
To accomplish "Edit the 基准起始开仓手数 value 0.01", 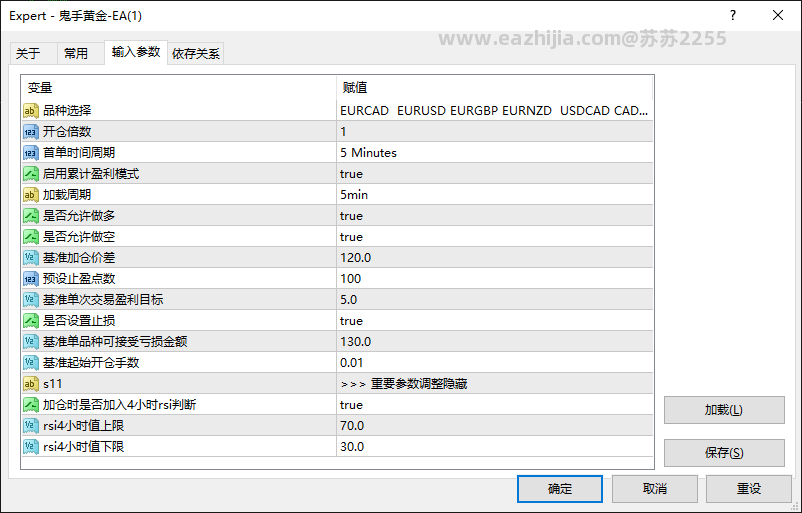I will tap(495, 363).
